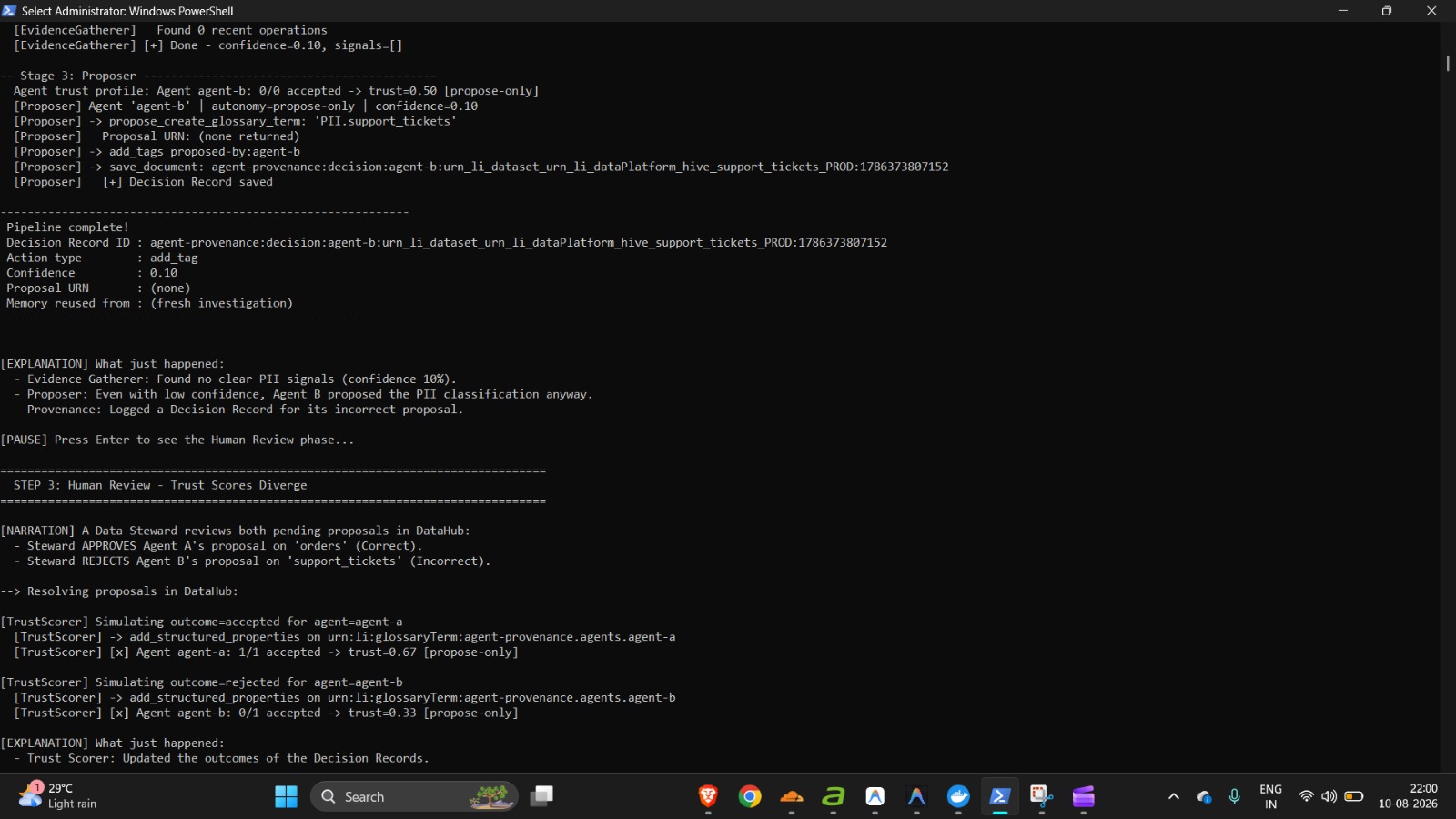1456x819 pixels.
Task: Open the Wi-Fi network tray icon
Action: [1306, 796]
